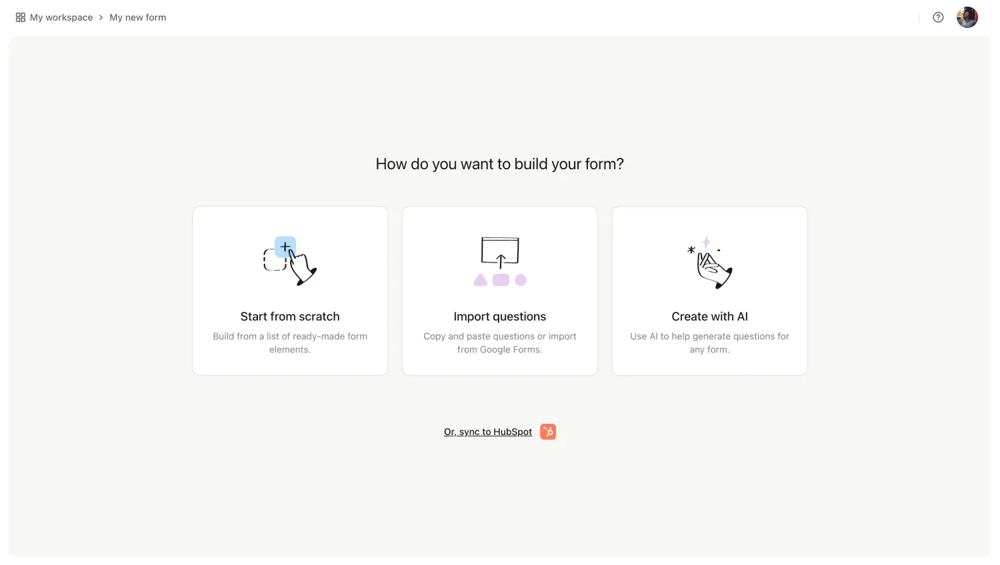The width and height of the screenshot is (1000, 565).
Task: Click the ready-made form elements description
Action: pos(290,343)
